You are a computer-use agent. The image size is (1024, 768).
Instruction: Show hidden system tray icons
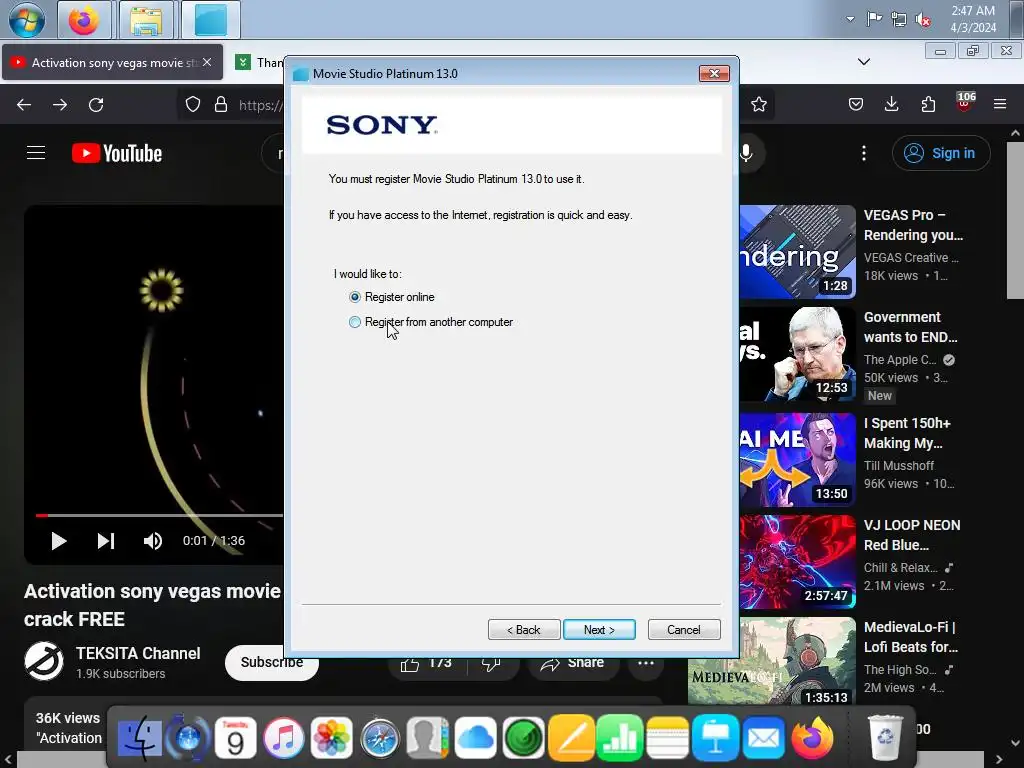[850, 19]
